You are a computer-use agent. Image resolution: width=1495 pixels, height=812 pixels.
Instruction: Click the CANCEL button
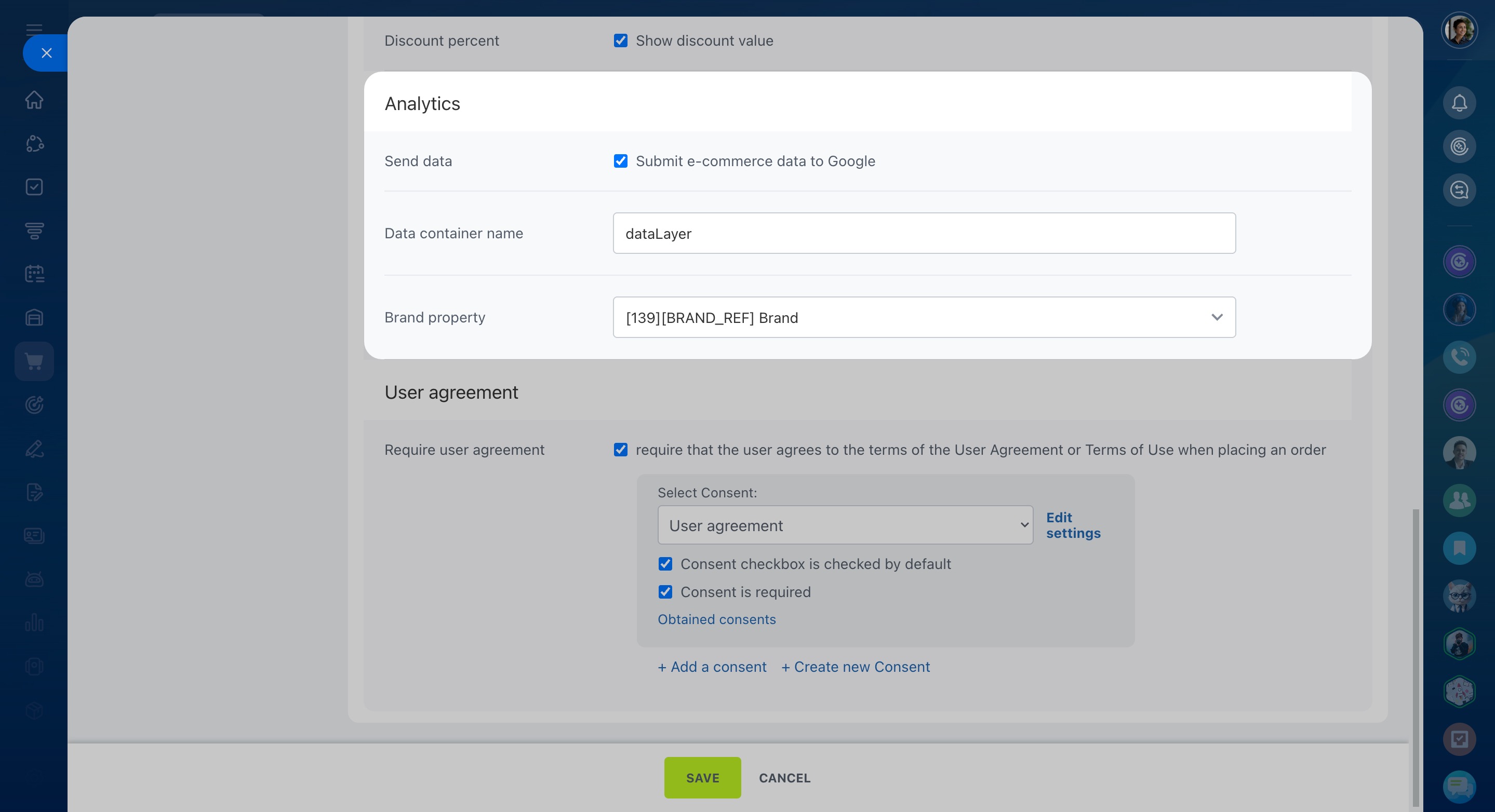pos(784,778)
